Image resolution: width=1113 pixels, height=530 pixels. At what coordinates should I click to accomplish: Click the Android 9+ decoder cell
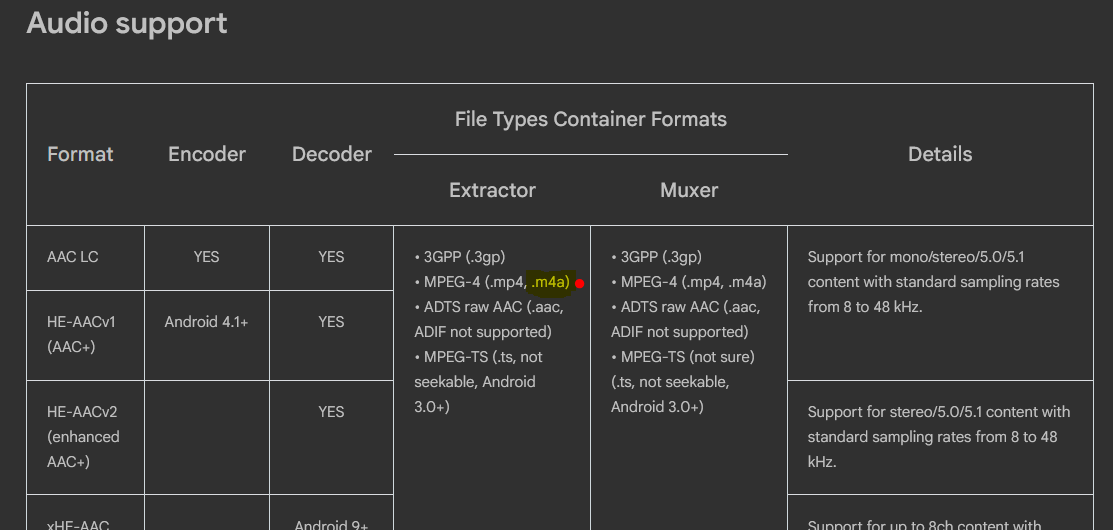[331, 524]
